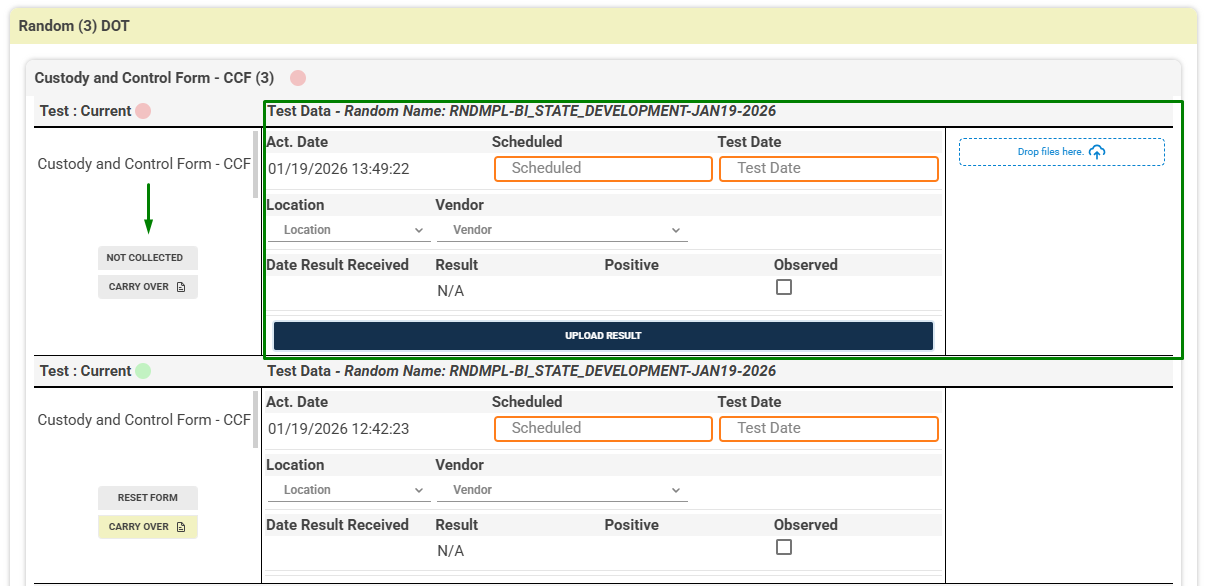The height and width of the screenshot is (586, 1206).
Task: Click red status dot beside CCF (3) header
Action: [298, 78]
